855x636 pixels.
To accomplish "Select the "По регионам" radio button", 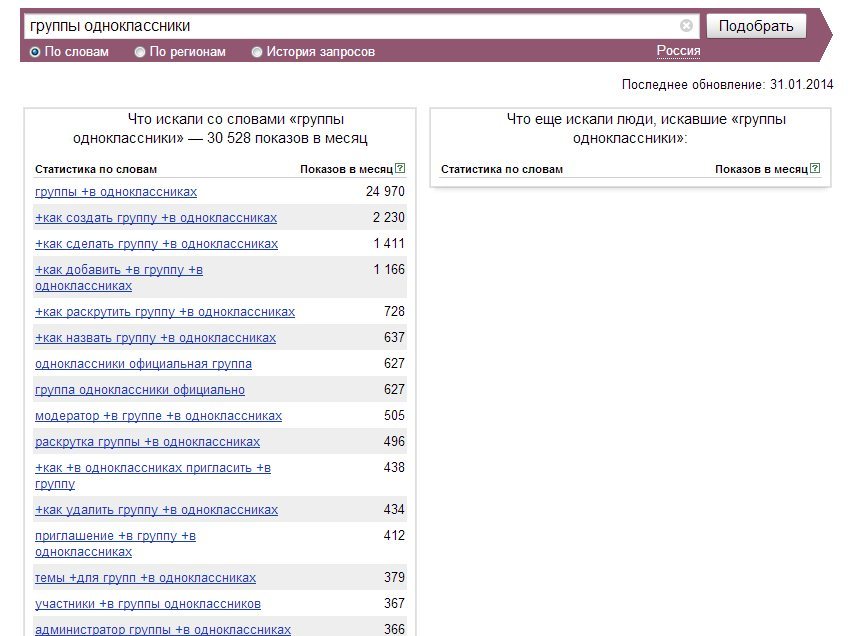I will [140, 52].
